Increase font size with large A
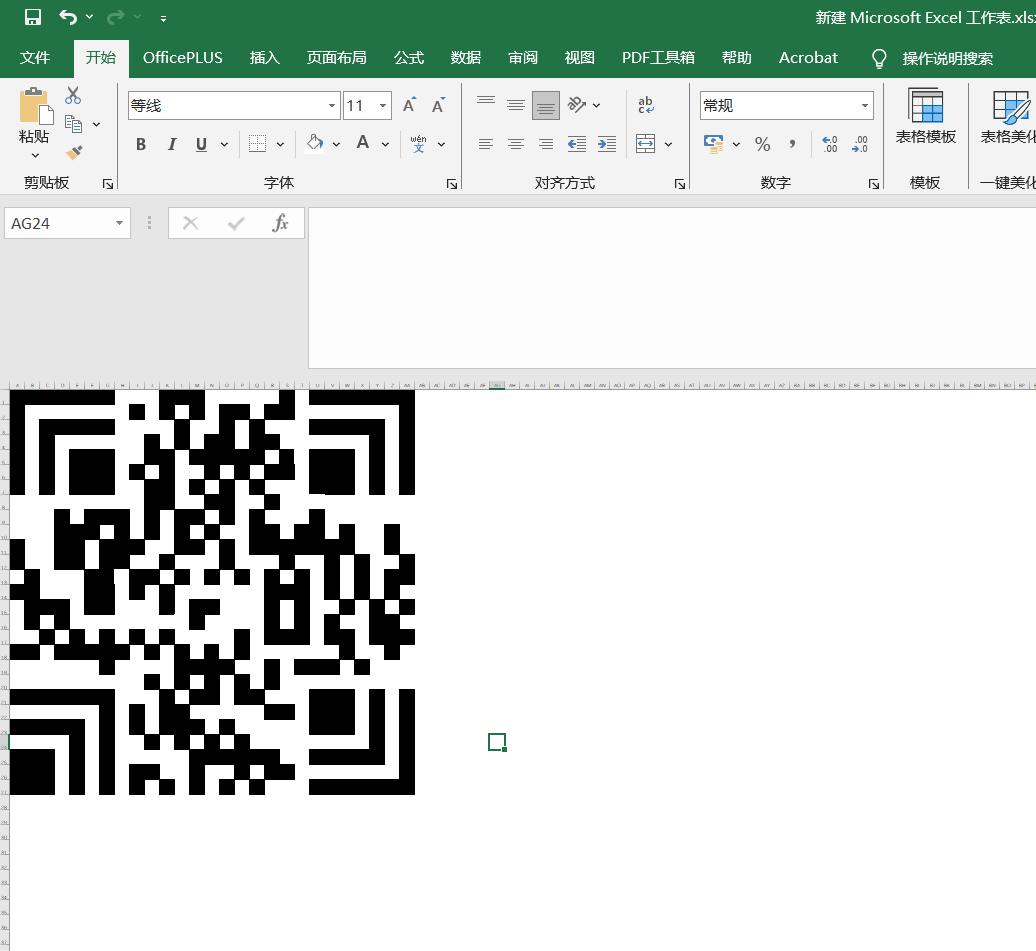This screenshot has width=1036, height=951. (x=409, y=105)
